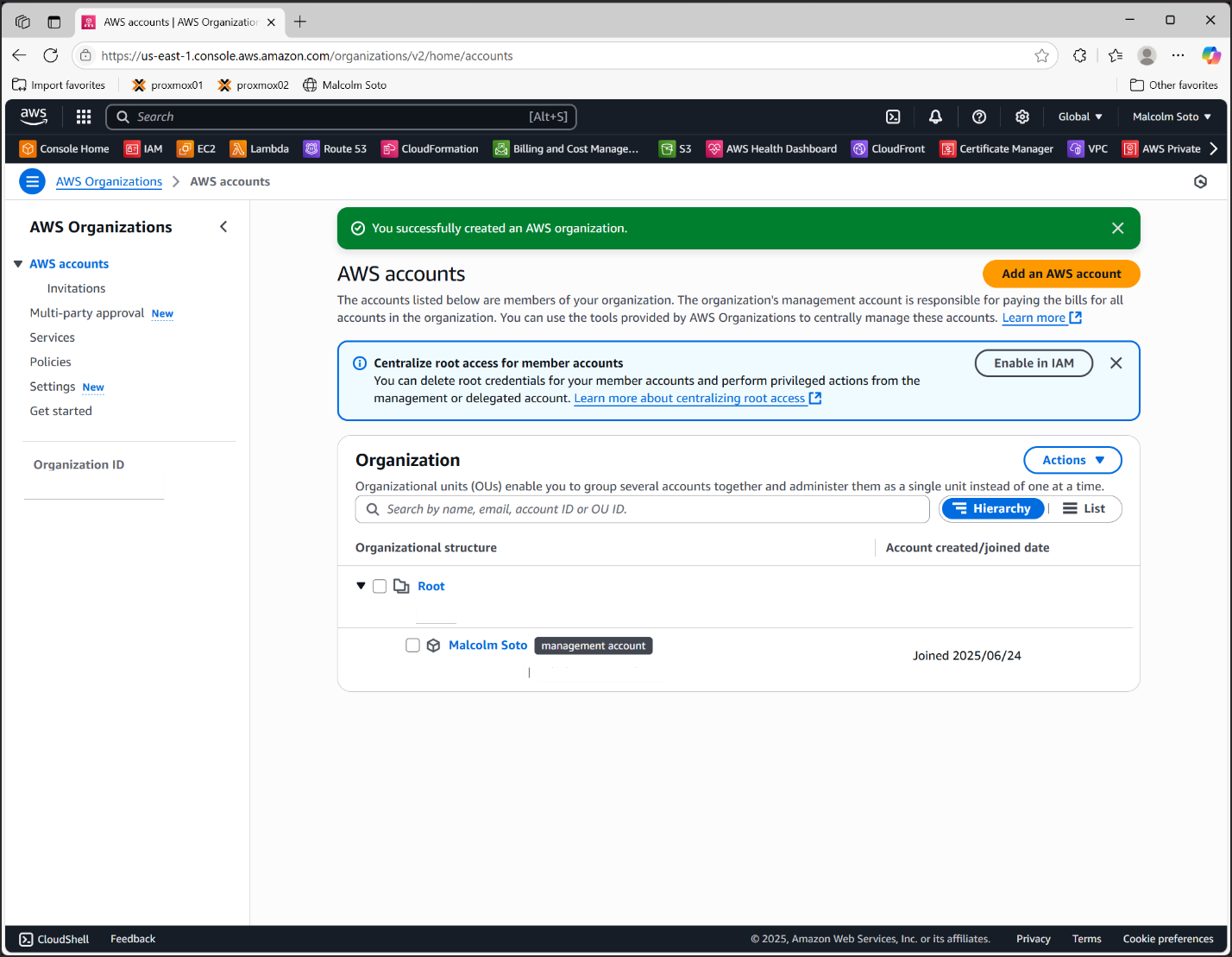Open Policies in the sidebar
The width and height of the screenshot is (1232, 957).
pyautogui.click(x=50, y=362)
